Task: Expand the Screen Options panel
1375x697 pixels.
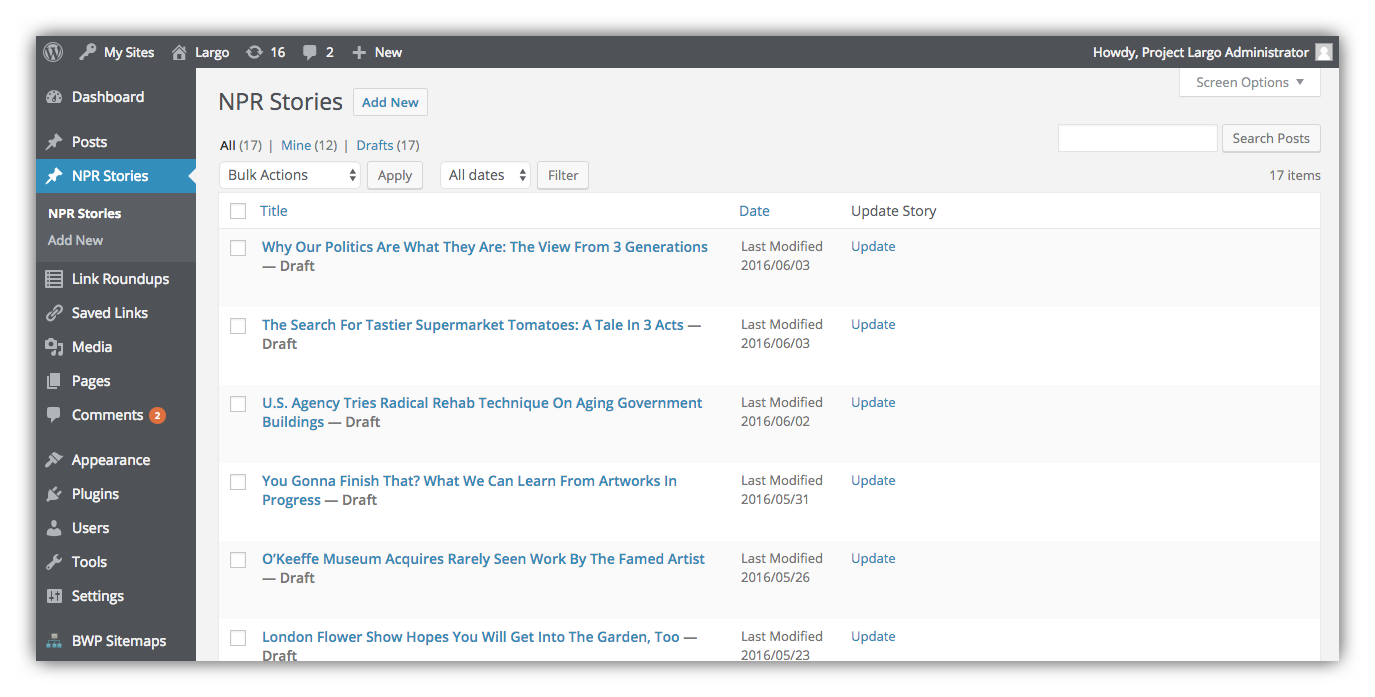Action: [1250, 82]
